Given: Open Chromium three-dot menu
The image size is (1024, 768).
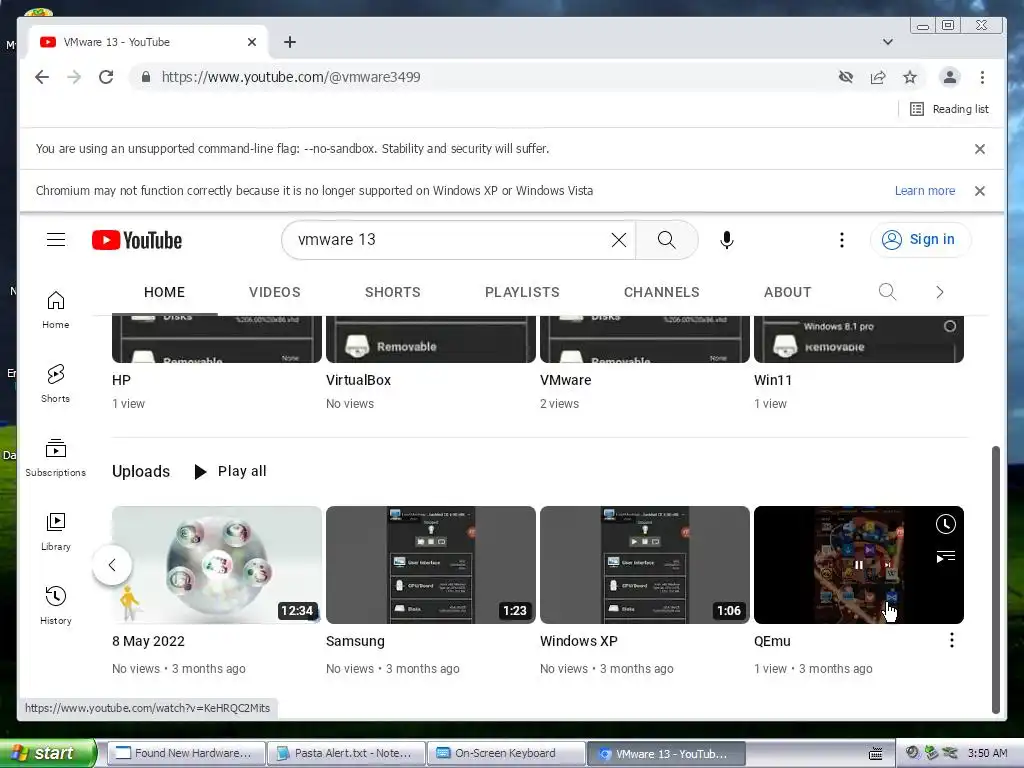Looking at the screenshot, I should pyautogui.click(x=982, y=77).
